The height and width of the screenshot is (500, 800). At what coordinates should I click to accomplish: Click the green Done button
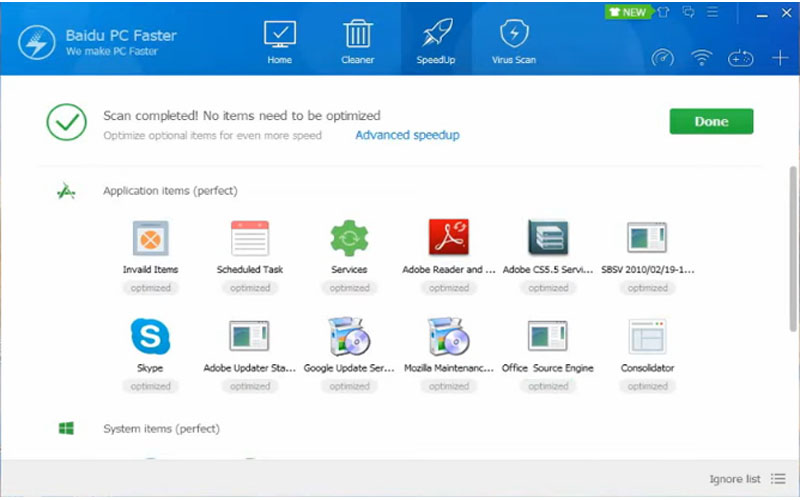tap(711, 121)
